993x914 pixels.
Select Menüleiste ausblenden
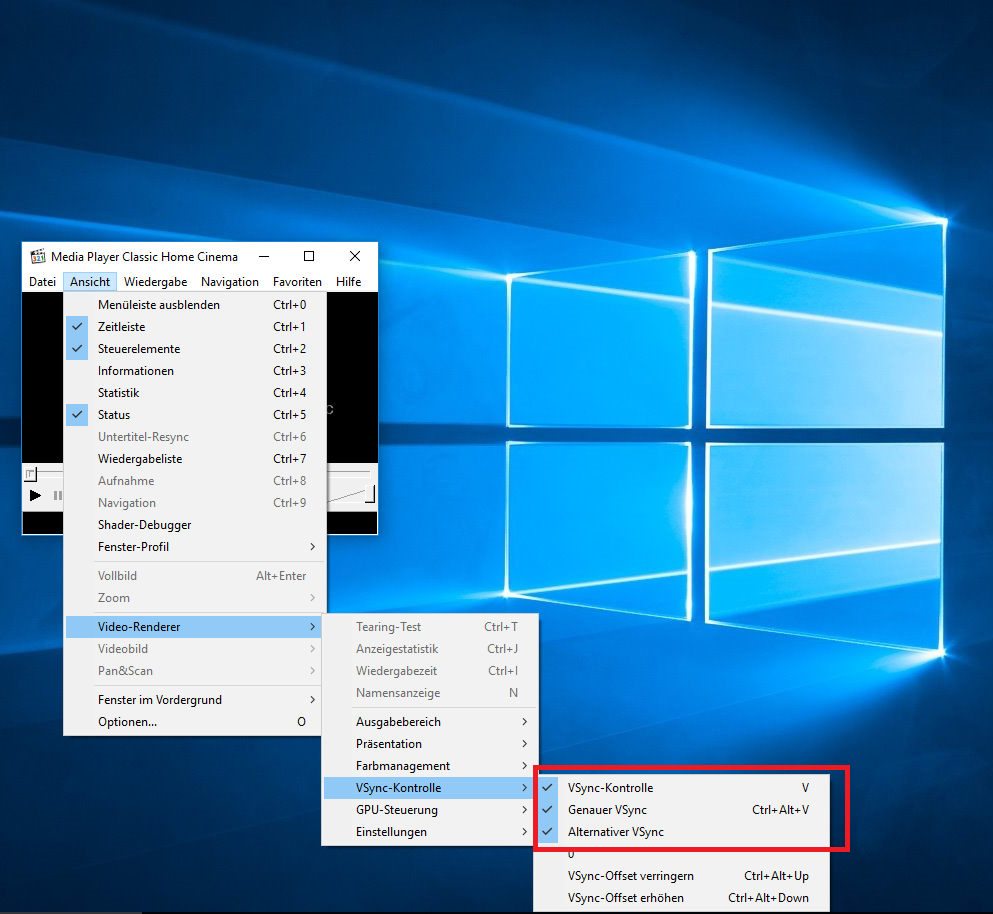tap(195, 305)
